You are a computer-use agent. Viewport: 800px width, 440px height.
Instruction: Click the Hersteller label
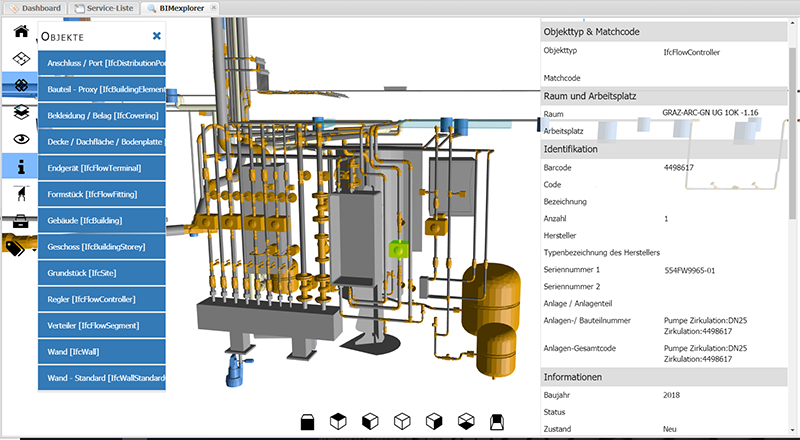click(x=560, y=235)
